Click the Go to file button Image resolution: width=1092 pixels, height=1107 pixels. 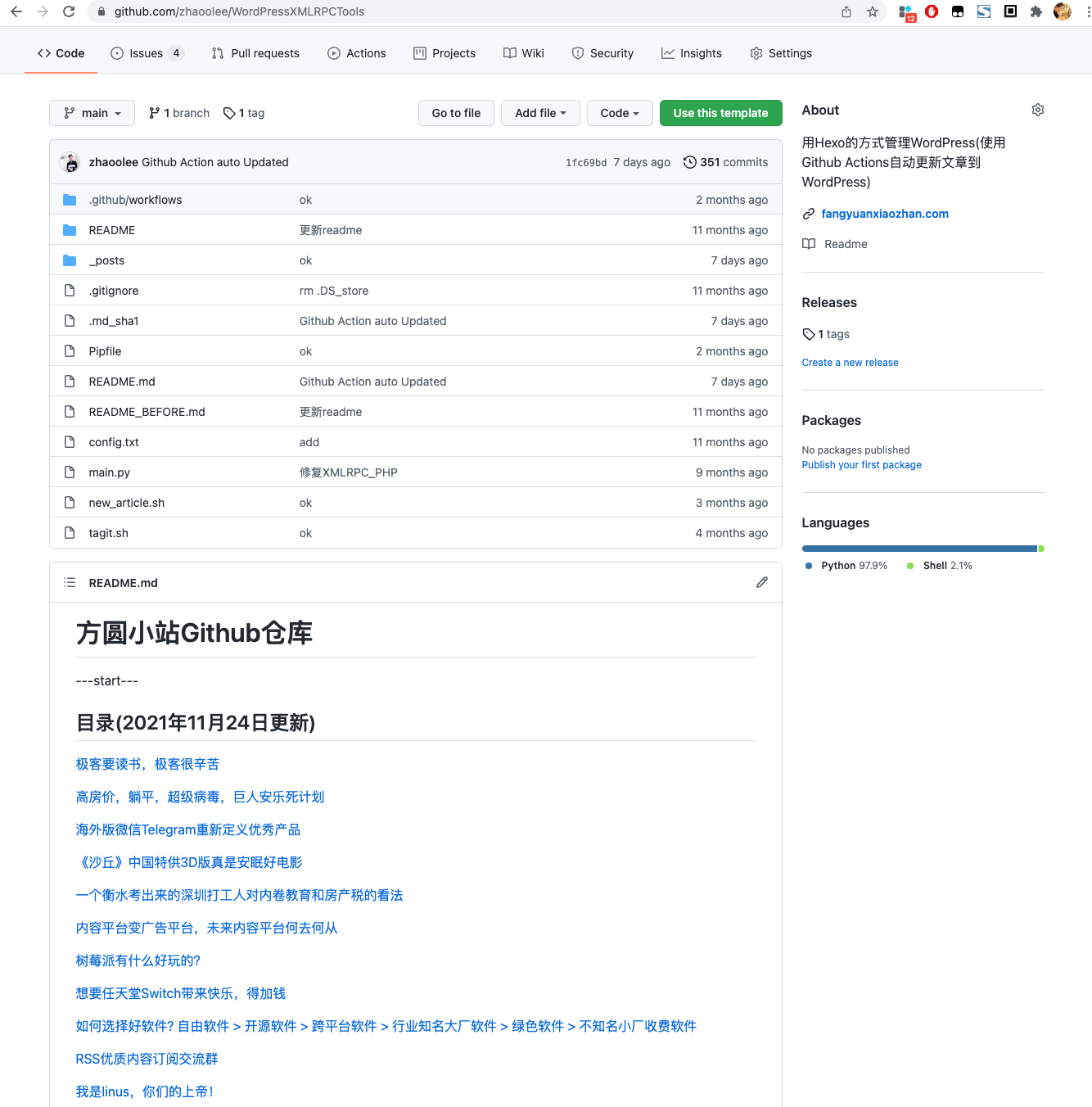point(456,113)
